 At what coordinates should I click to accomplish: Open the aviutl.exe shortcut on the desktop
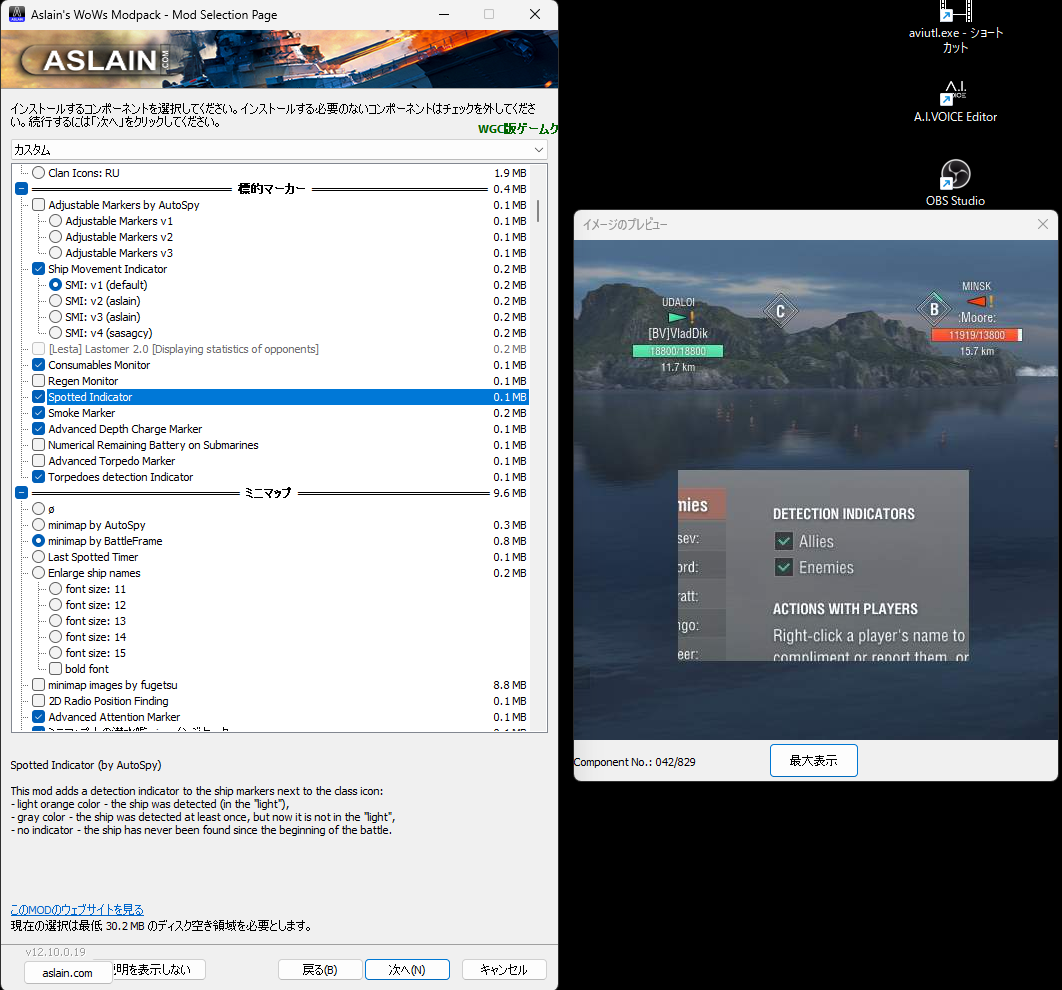click(x=954, y=12)
